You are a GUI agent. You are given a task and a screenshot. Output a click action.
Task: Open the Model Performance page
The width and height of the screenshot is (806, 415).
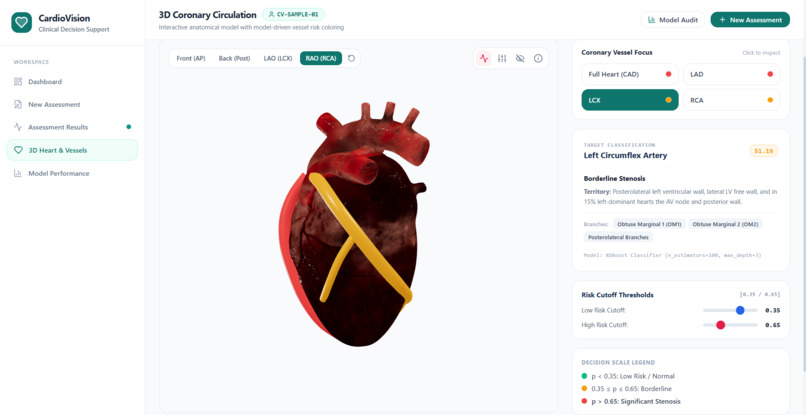click(72, 173)
